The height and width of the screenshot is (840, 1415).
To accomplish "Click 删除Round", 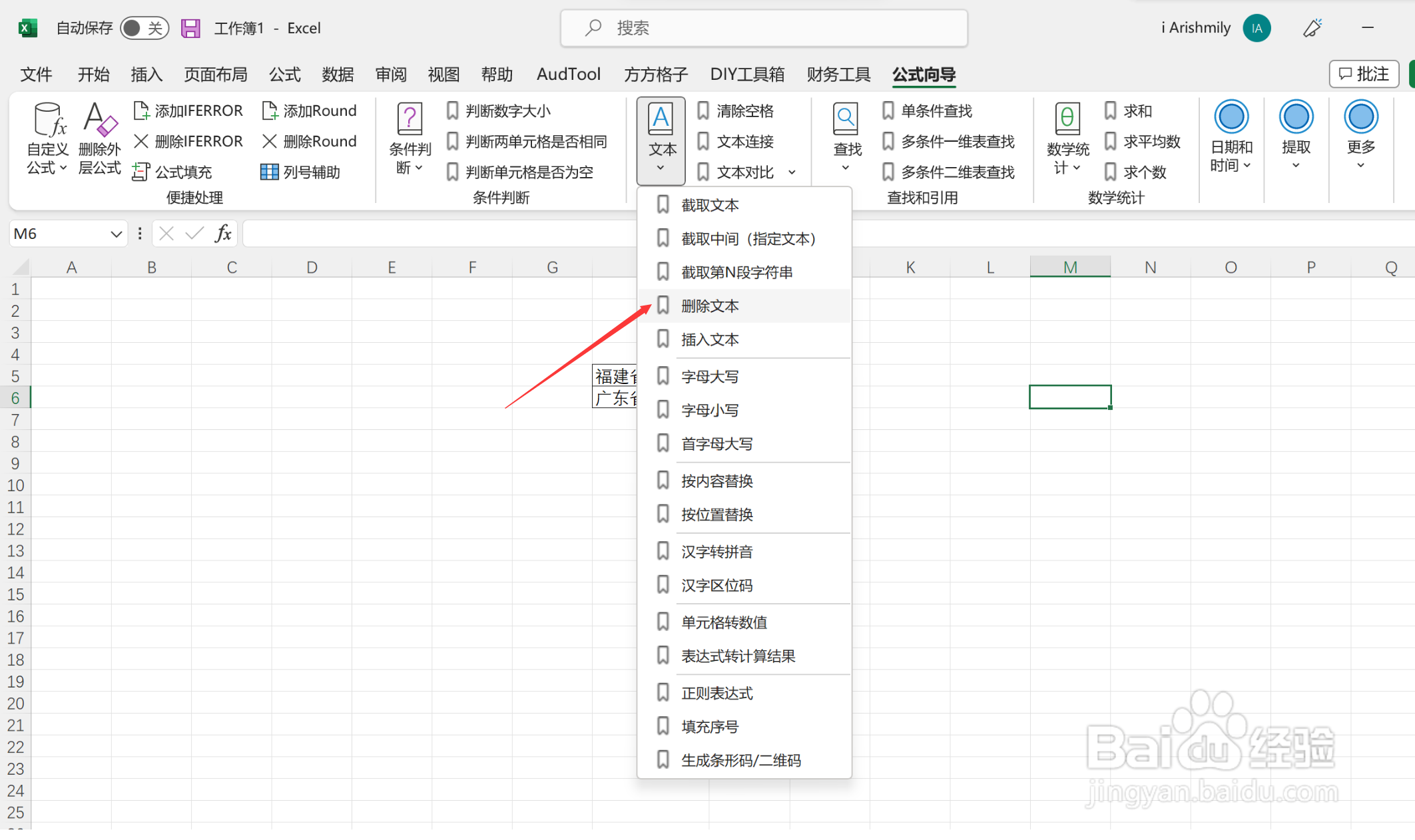I will [x=310, y=141].
